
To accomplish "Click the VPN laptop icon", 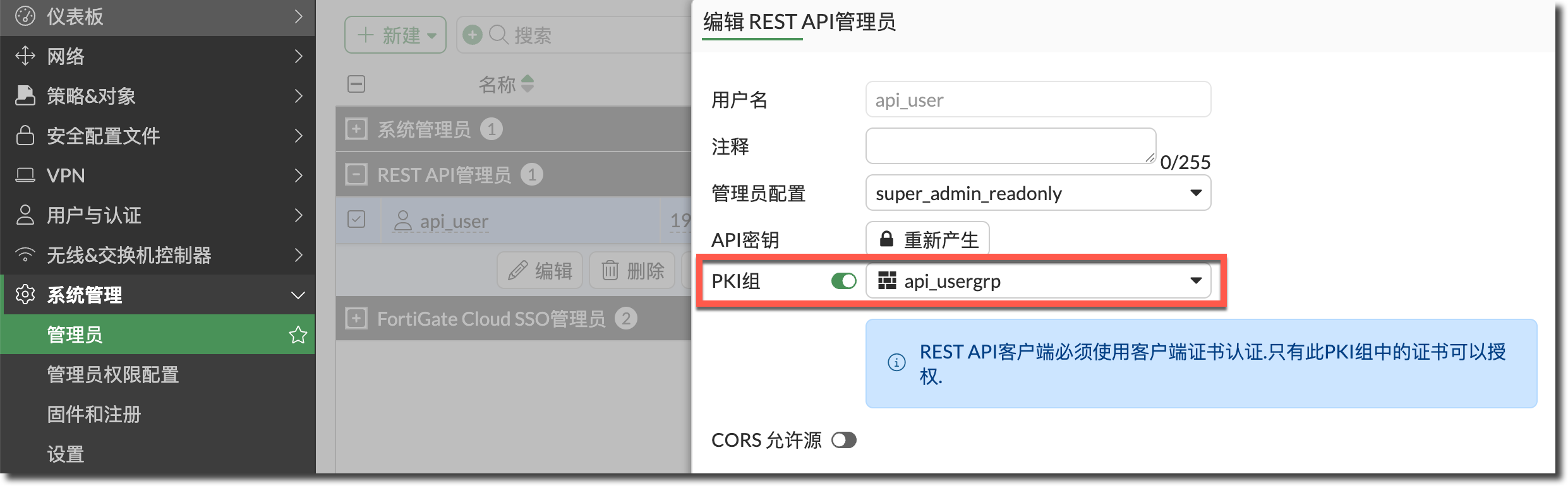I will click(x=25, y=175).
